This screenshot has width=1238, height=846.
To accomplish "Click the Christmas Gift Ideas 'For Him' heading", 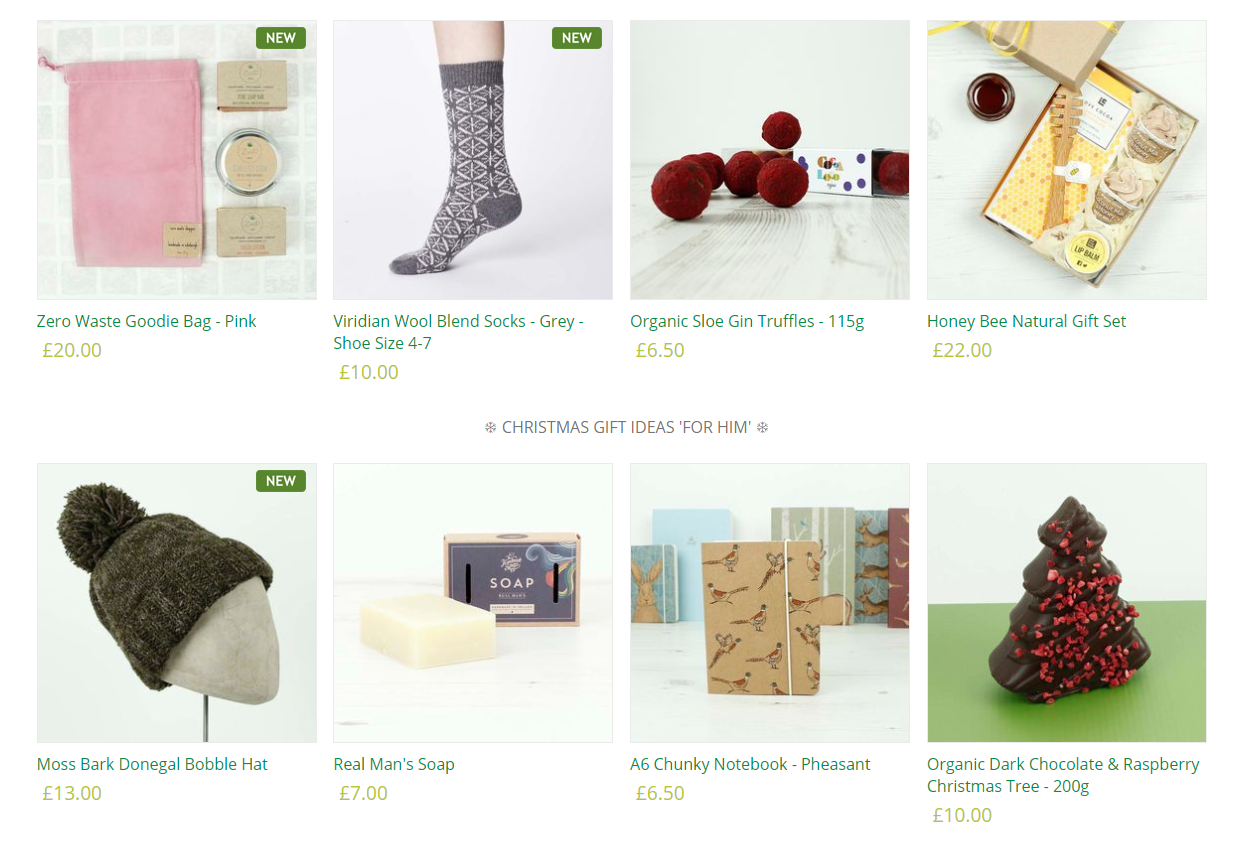I will pos(626,427).
